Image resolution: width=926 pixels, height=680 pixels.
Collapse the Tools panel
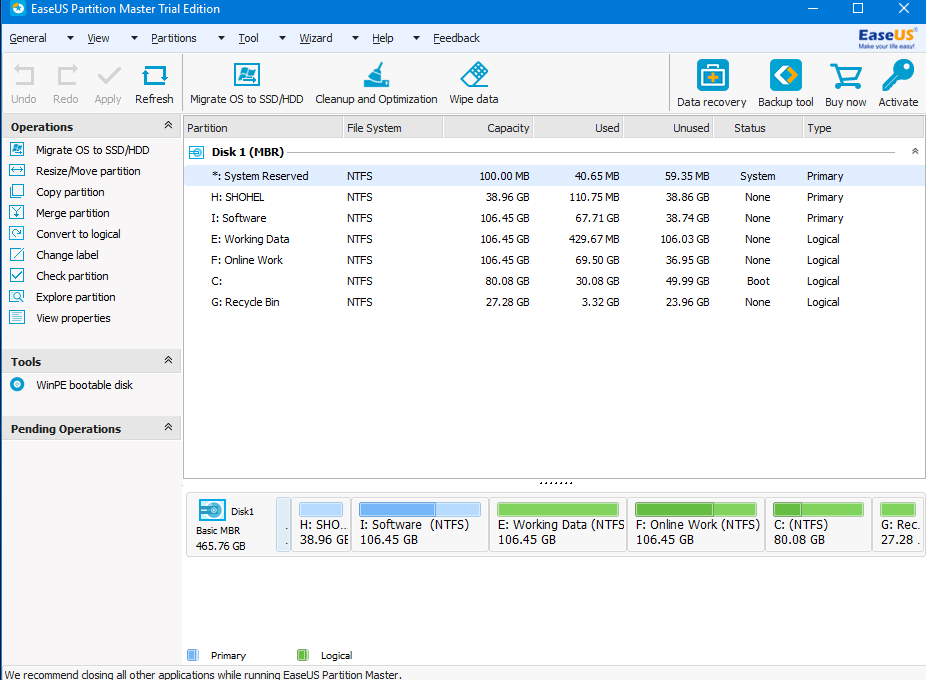pos(168,360)
